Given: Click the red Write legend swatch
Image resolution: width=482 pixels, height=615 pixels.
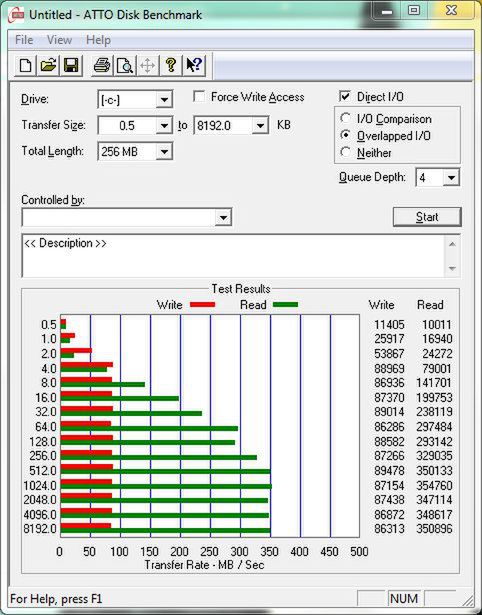Looking at the screenshot, I should tap(202, 305).
